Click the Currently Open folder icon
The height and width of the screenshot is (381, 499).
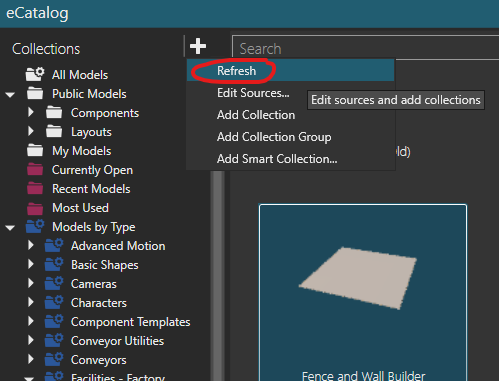[35, 170]
